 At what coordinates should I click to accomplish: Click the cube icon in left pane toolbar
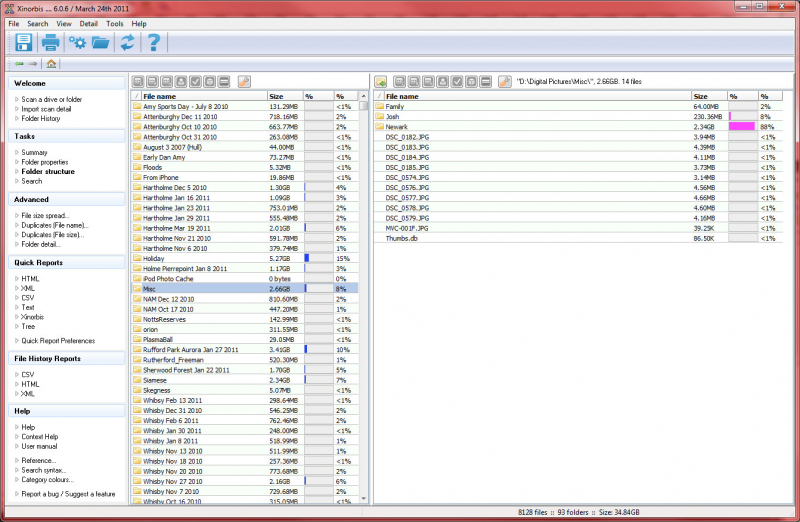point(210,82)
